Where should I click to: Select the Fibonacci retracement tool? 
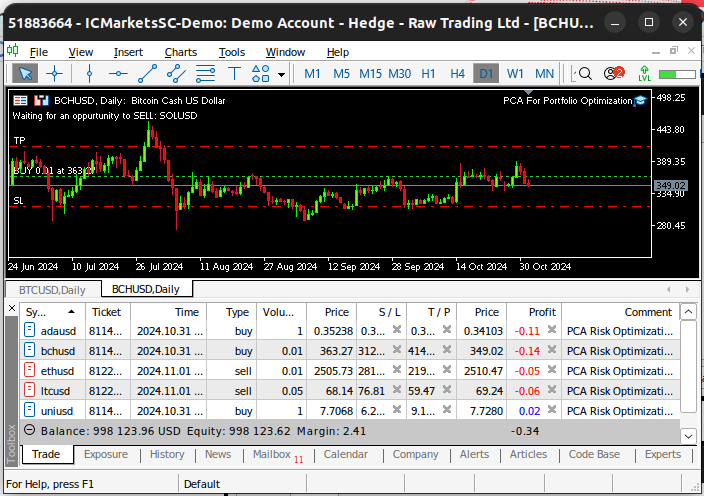[205, 74]
